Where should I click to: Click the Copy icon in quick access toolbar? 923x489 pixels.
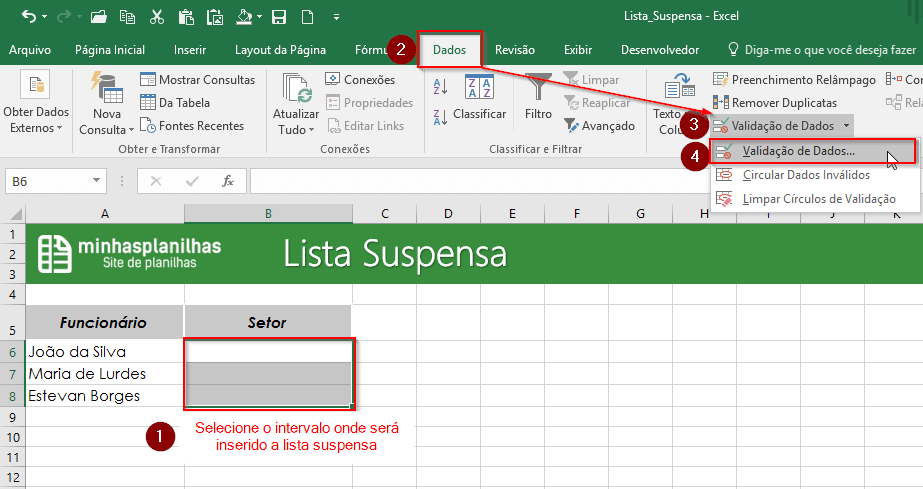coord(127,16)
